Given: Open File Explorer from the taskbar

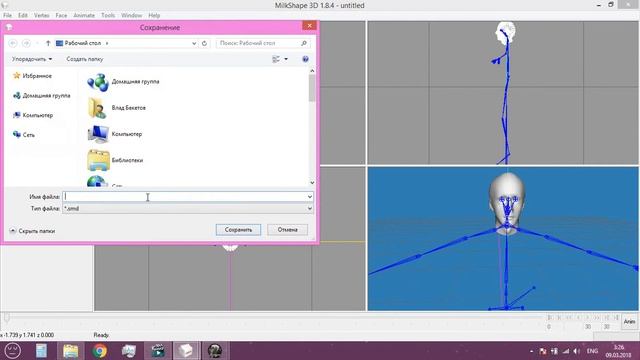Looking at the screenshot, I should click(x=71, y=351).
